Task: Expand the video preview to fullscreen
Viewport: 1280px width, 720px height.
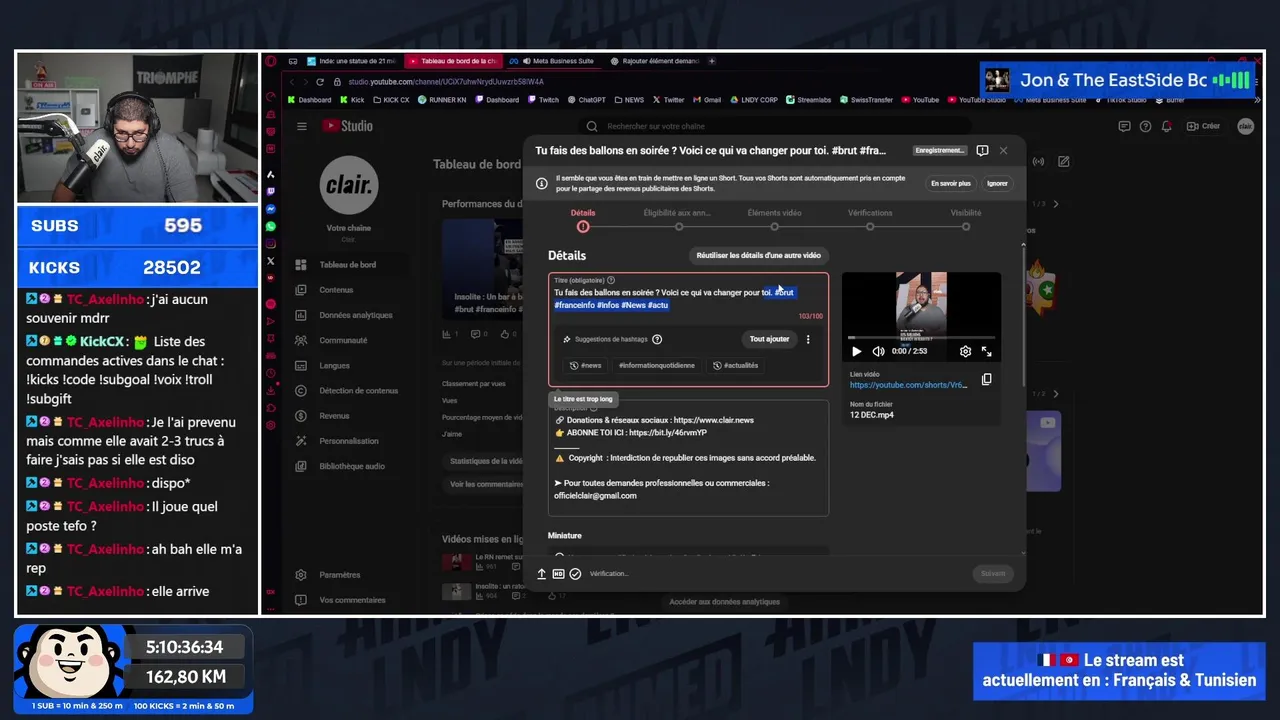Action: 986,351
